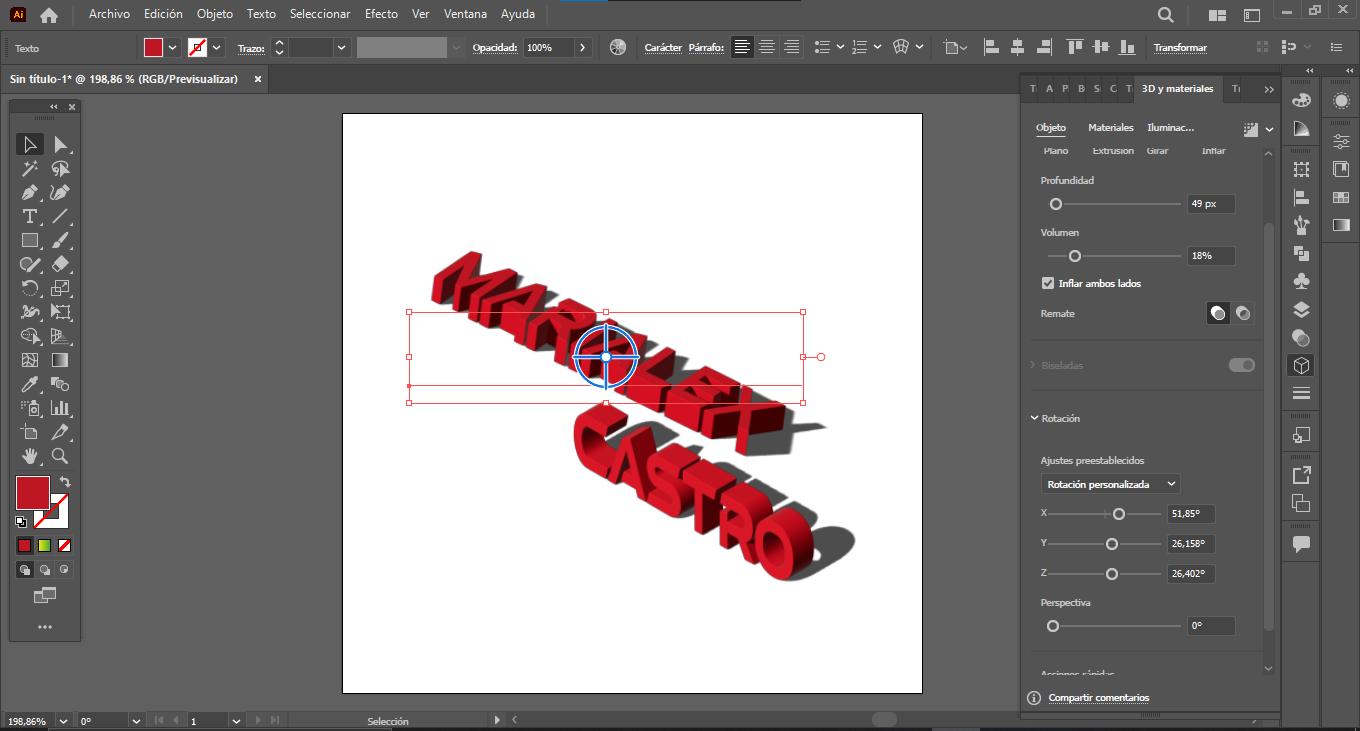
Task: Select the Rotate tool
Action: [30, 289]
